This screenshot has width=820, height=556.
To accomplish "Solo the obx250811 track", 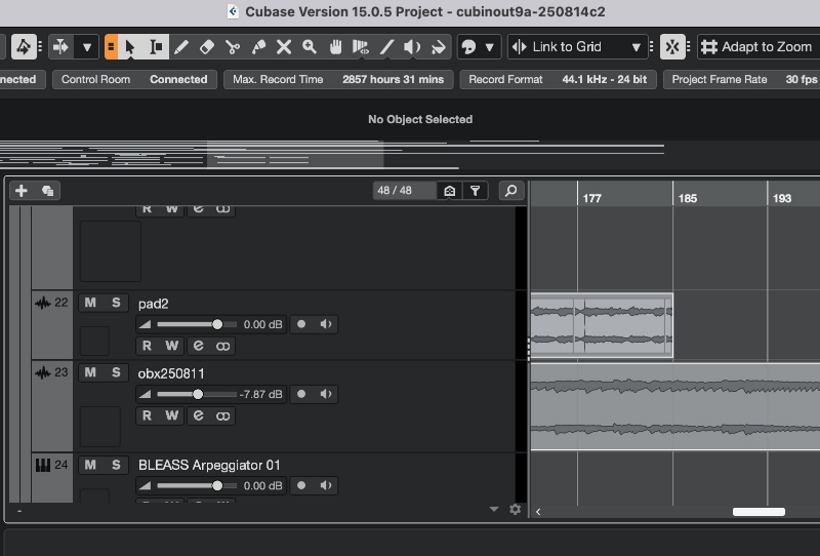I will pyautogui.click(x=116, y=372).
